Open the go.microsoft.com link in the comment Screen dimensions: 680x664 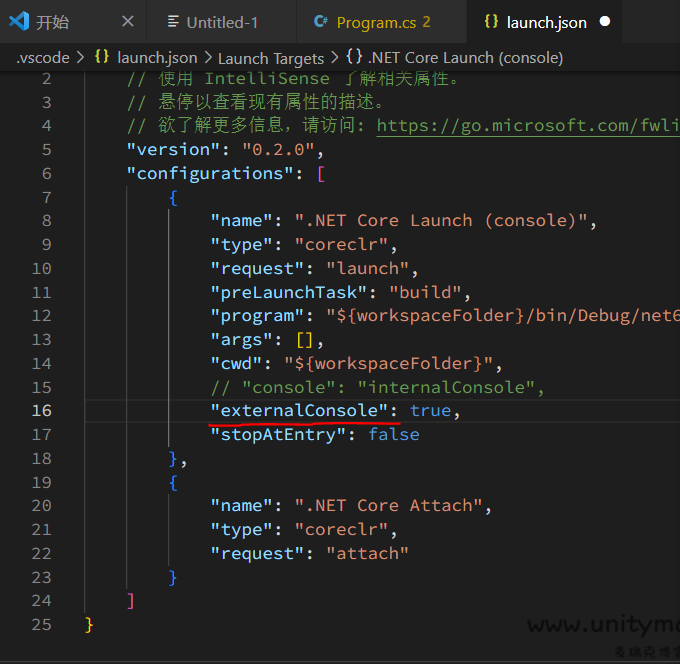click(x=528, y=126)
